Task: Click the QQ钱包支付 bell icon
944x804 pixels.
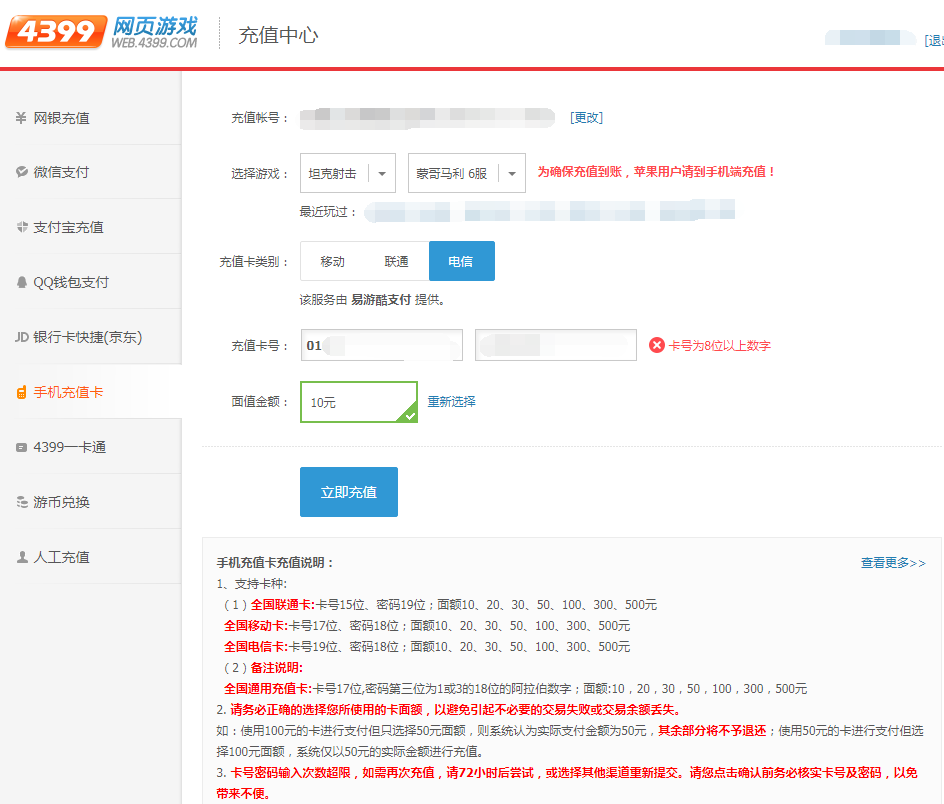Action: (x=21, y=282)
